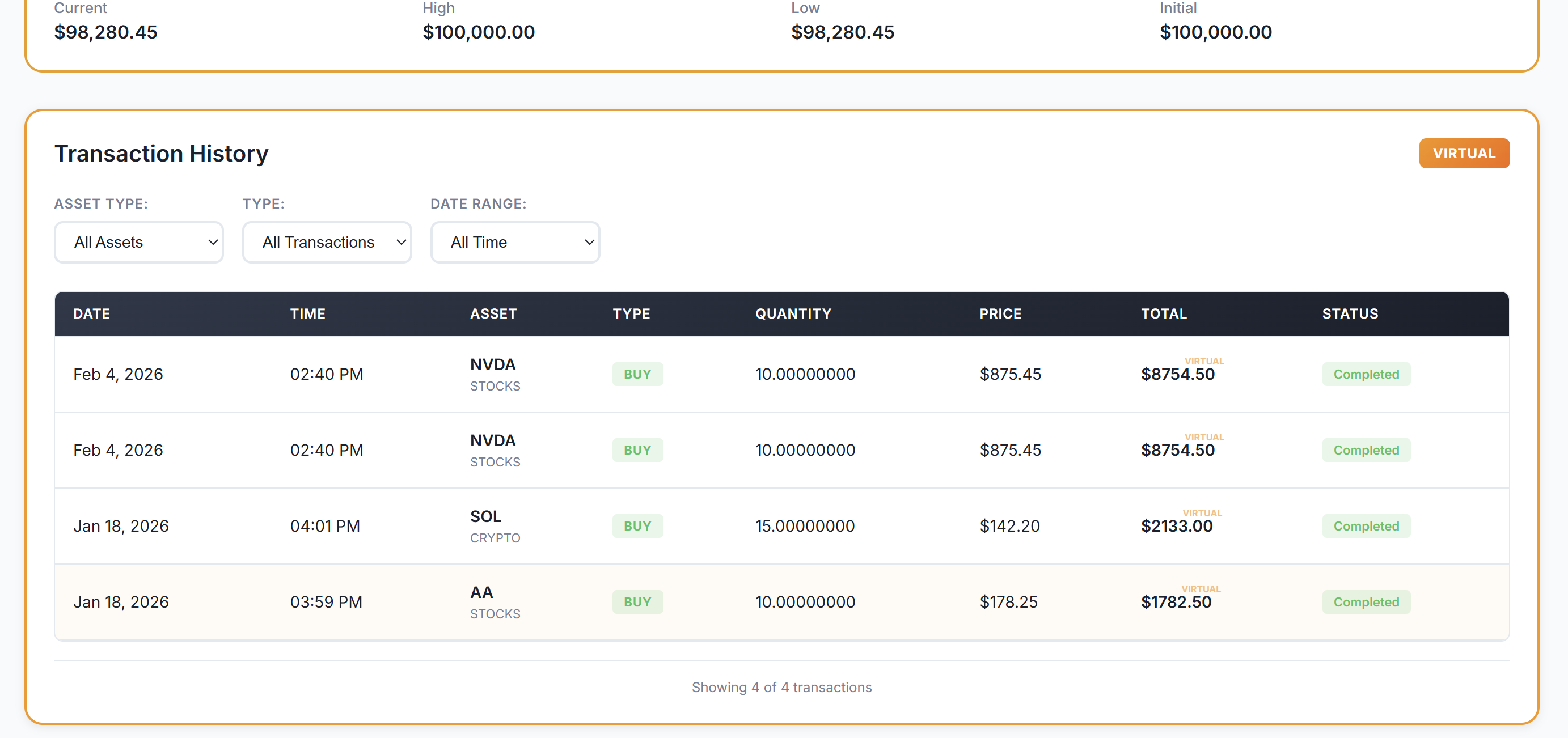Screen dimensions: 1568x738
Task: Click the $2133.00 total amount
Action: pyautogui.click(x=1176, y=526)
